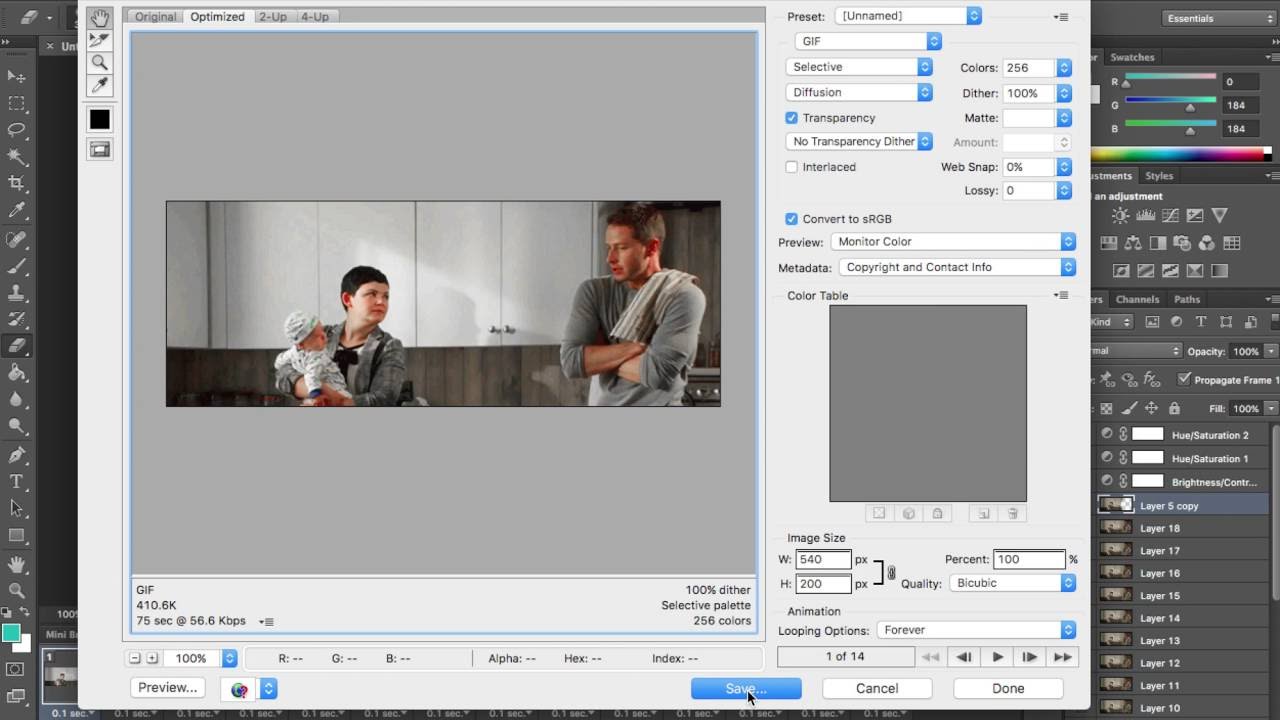Select the Pen tool

(16, 455)
